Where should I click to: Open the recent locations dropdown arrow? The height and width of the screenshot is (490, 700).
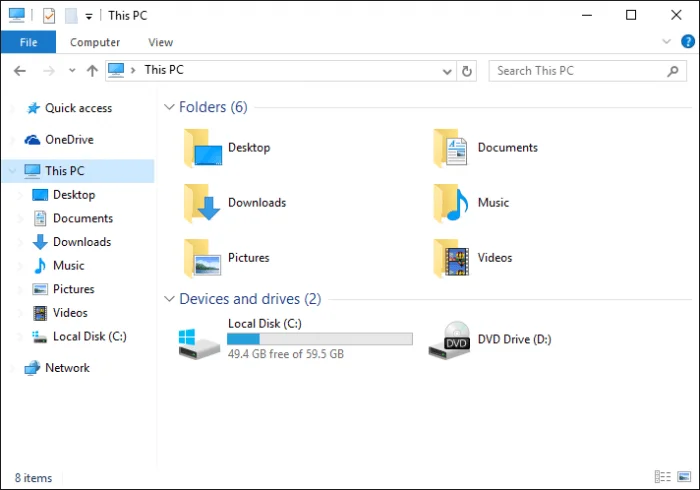(x=72, y=71)
